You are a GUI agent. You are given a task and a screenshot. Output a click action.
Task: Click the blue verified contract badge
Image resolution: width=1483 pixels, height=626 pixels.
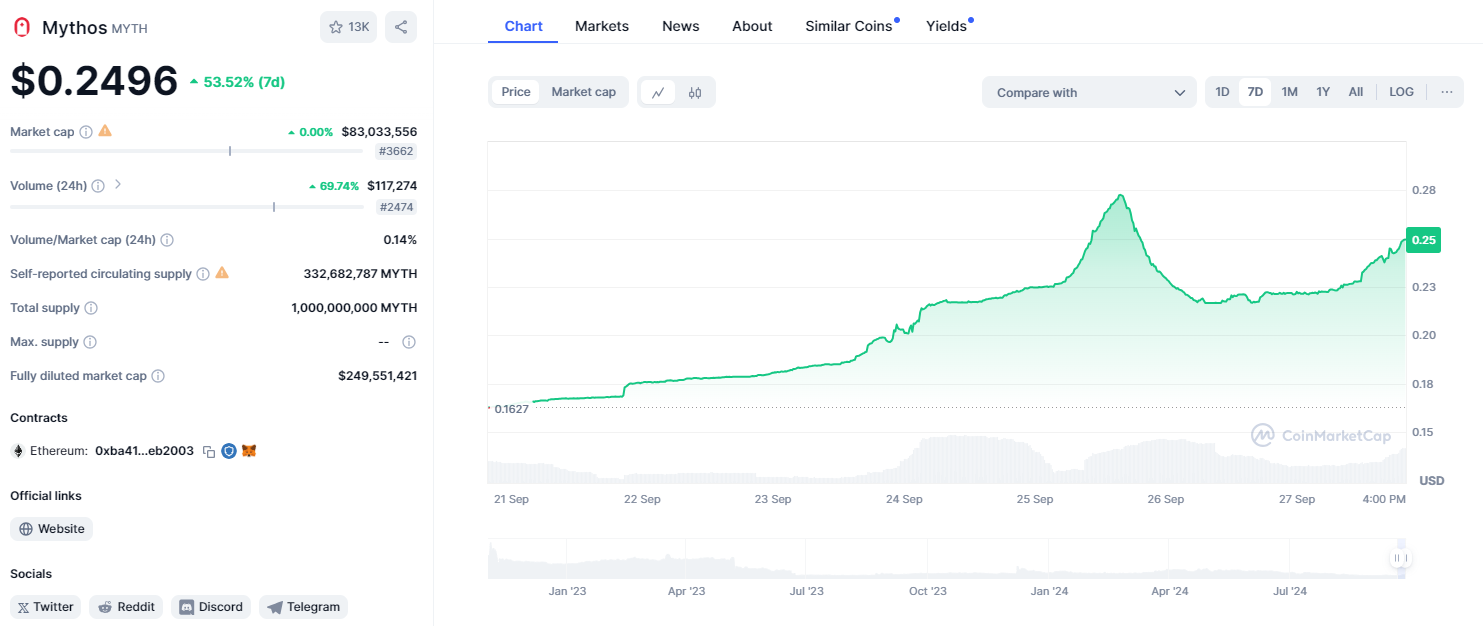point(229,451)
